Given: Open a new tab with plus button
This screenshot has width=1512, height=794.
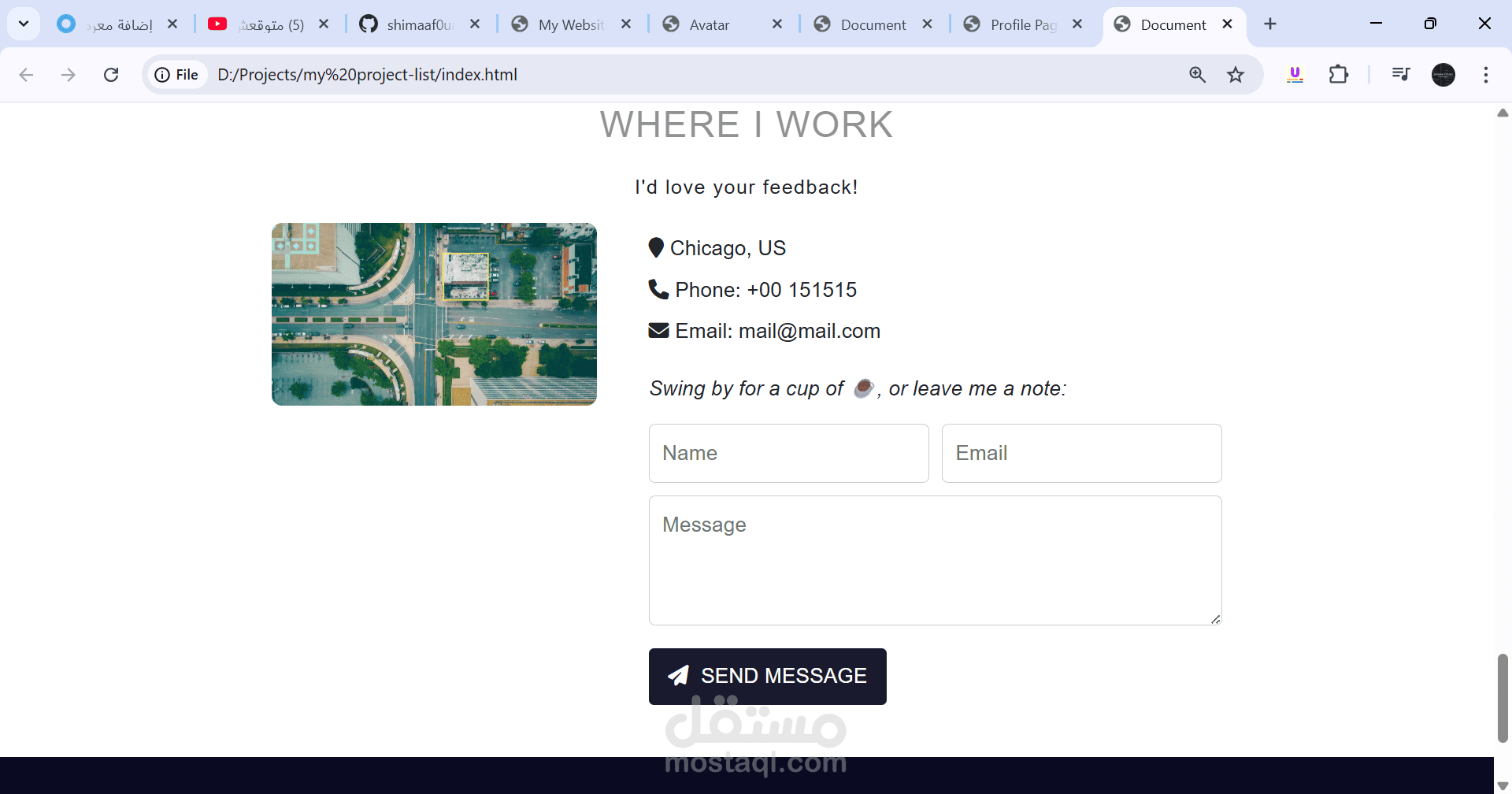Looking at the screenshot, I should tap(1270, 24).
